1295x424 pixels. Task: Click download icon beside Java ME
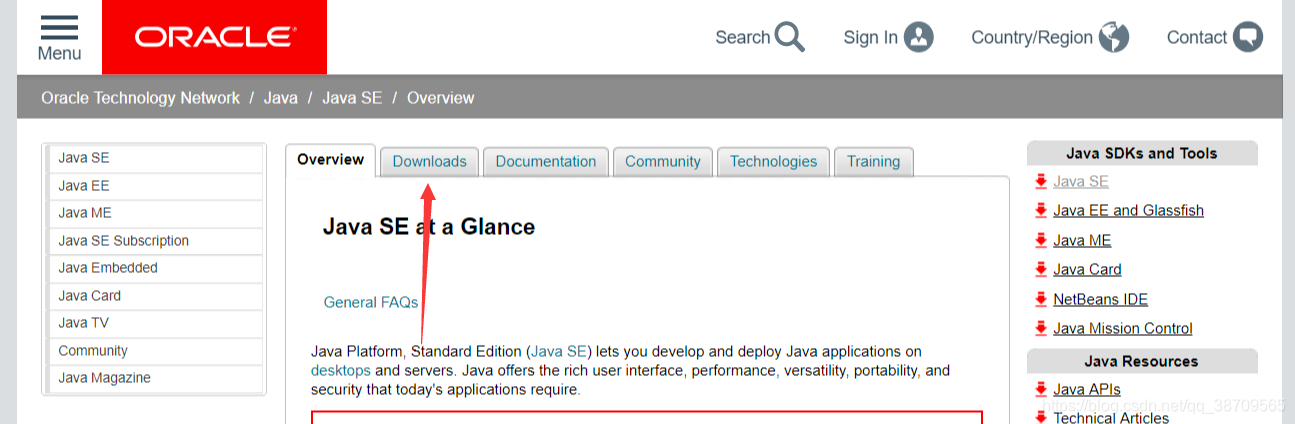coord(1041,240)
